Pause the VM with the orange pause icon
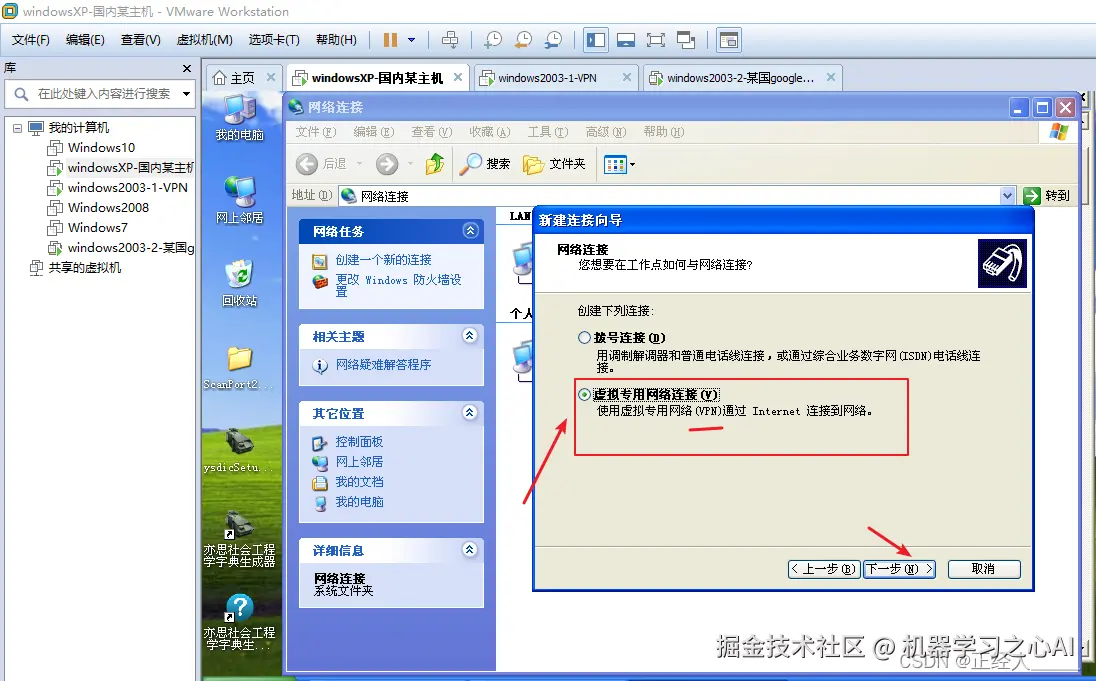The width and height of the screenshot is (1096, 681). click(x=390, y=40)
